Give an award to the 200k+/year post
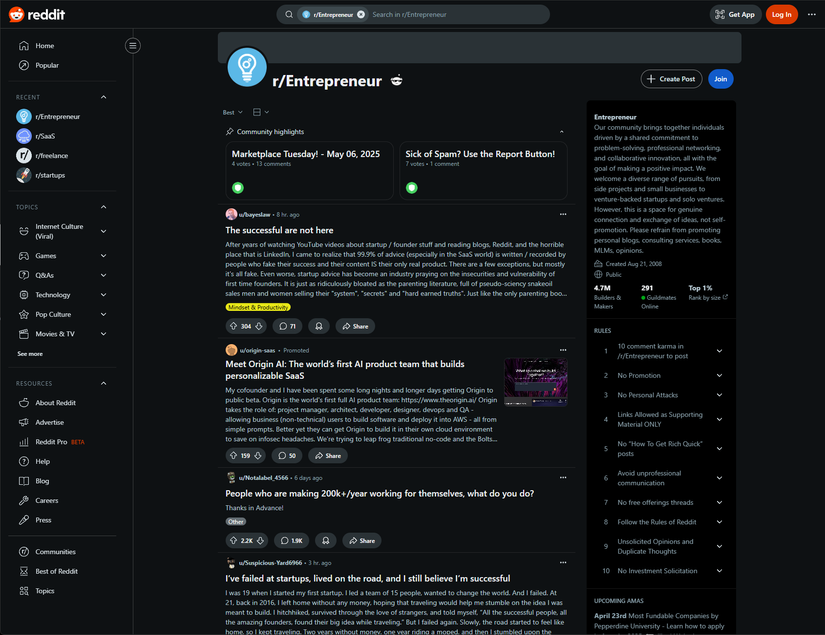The width and height of the screenshot is (825, 635). click(x=326, y=540)
